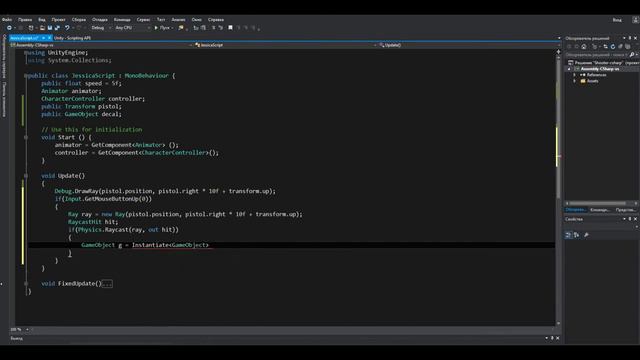Open the Вид menu

coord(42,20)
